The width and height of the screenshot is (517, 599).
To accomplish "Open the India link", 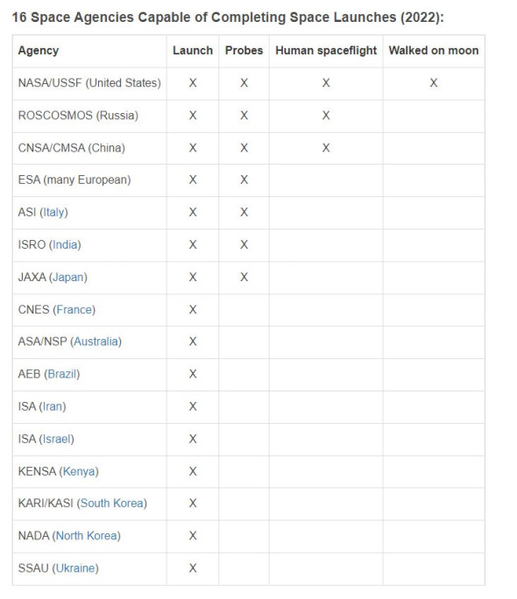I will (65, 244).
